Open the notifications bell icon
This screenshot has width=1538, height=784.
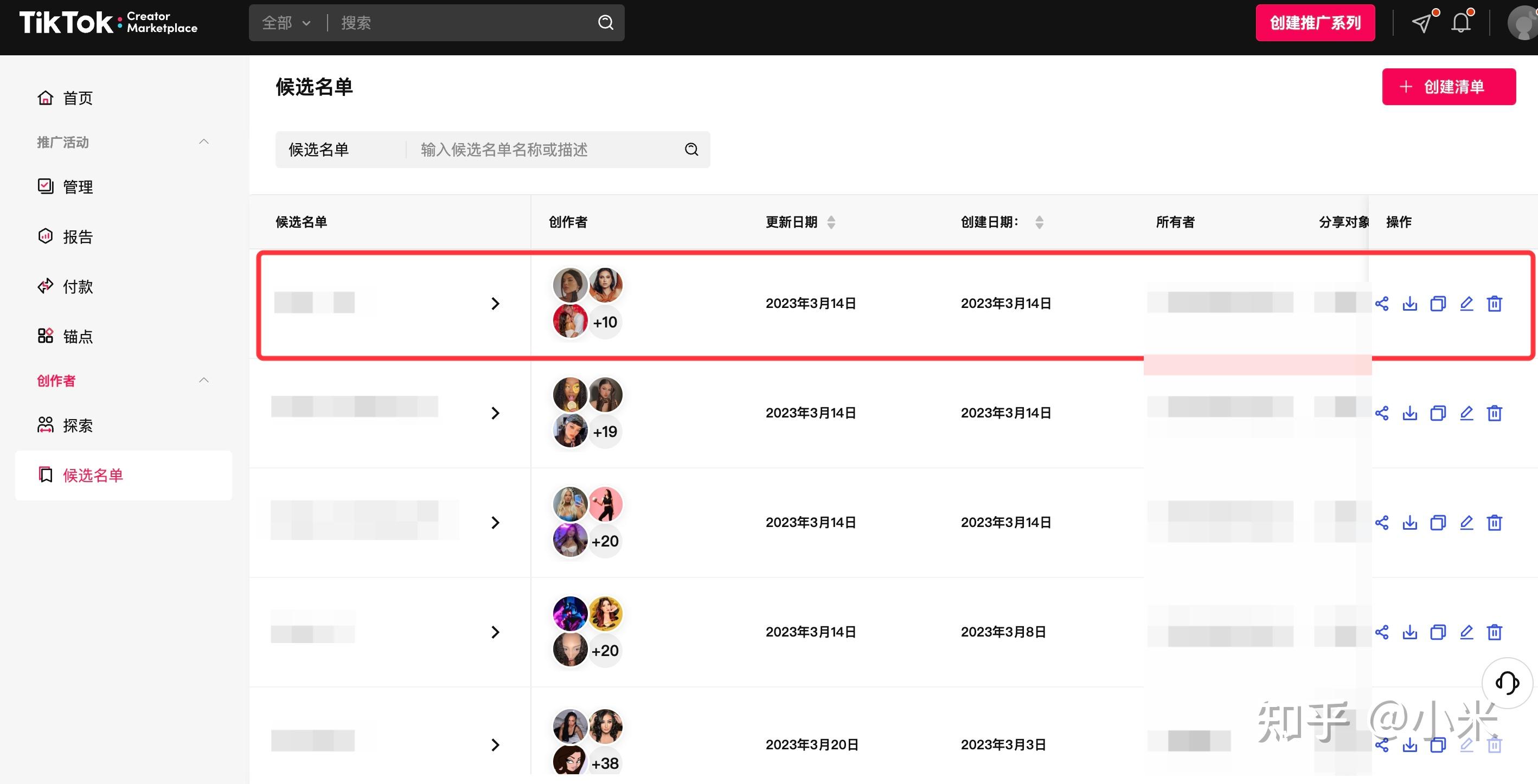[x=1461, y=23]
